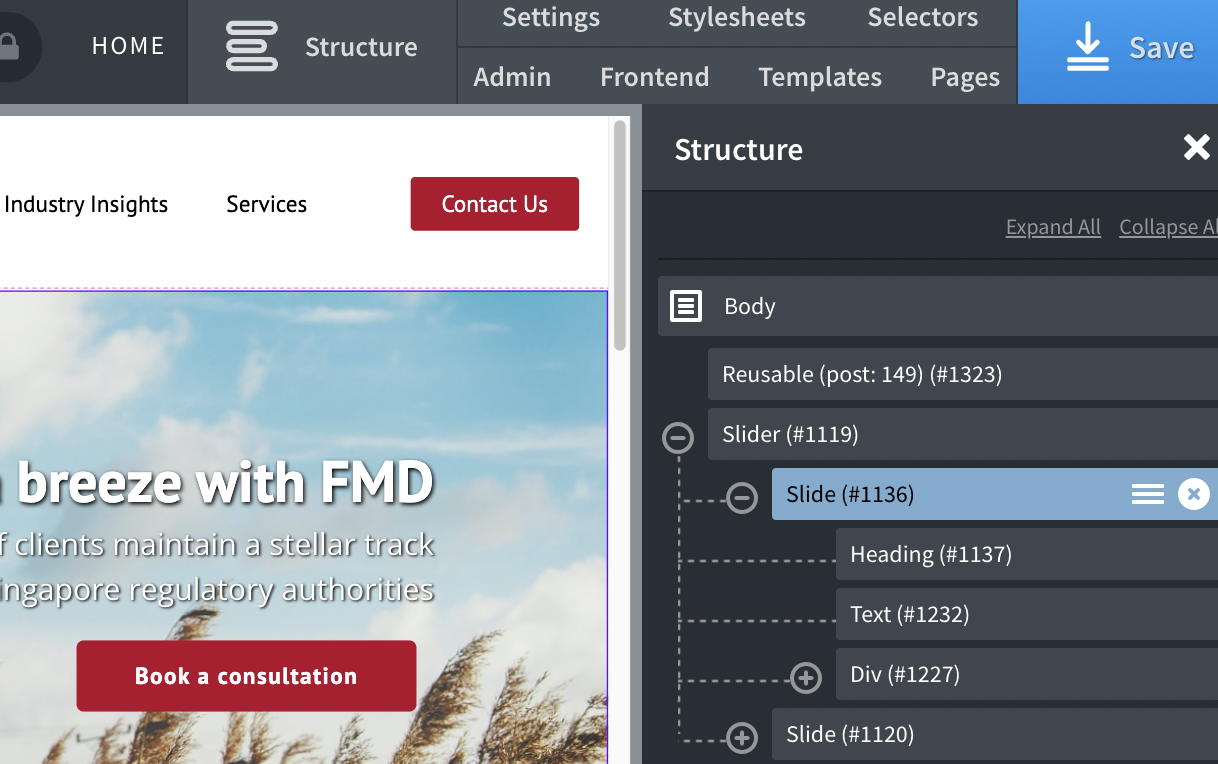
Task: Expand the Slide (#1120) node
Action: coord(742,738)
